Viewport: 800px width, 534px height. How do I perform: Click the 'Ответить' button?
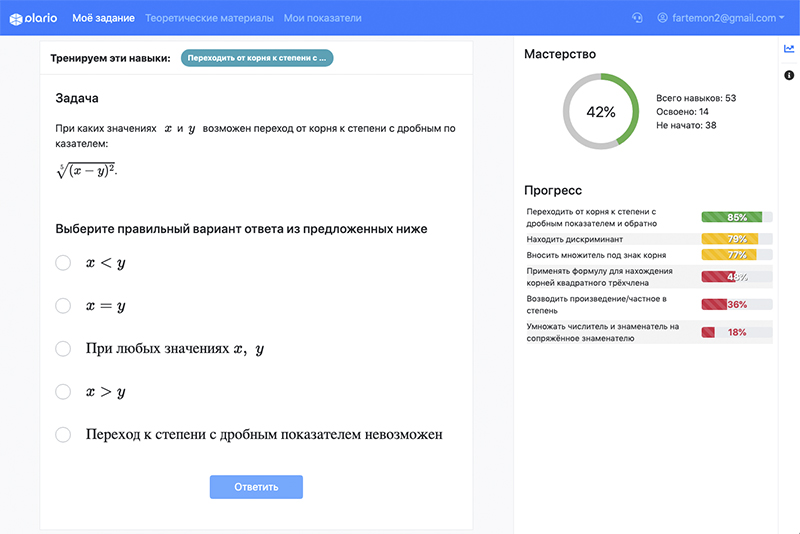(x=256, y=487)
